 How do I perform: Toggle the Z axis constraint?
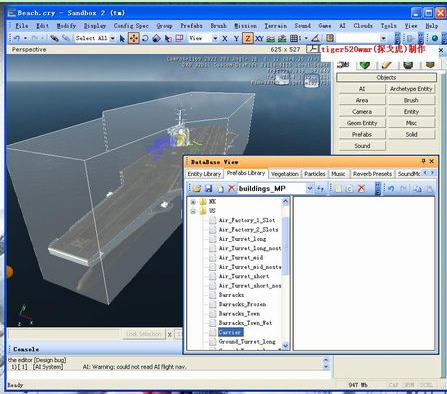click(248, 38)
